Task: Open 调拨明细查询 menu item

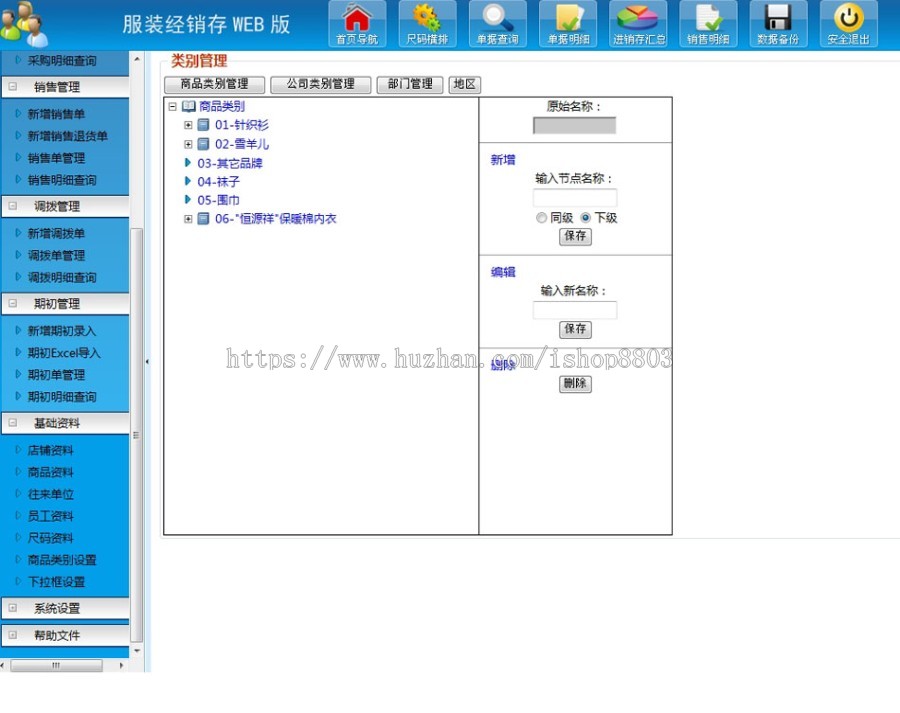Action: 62,277
